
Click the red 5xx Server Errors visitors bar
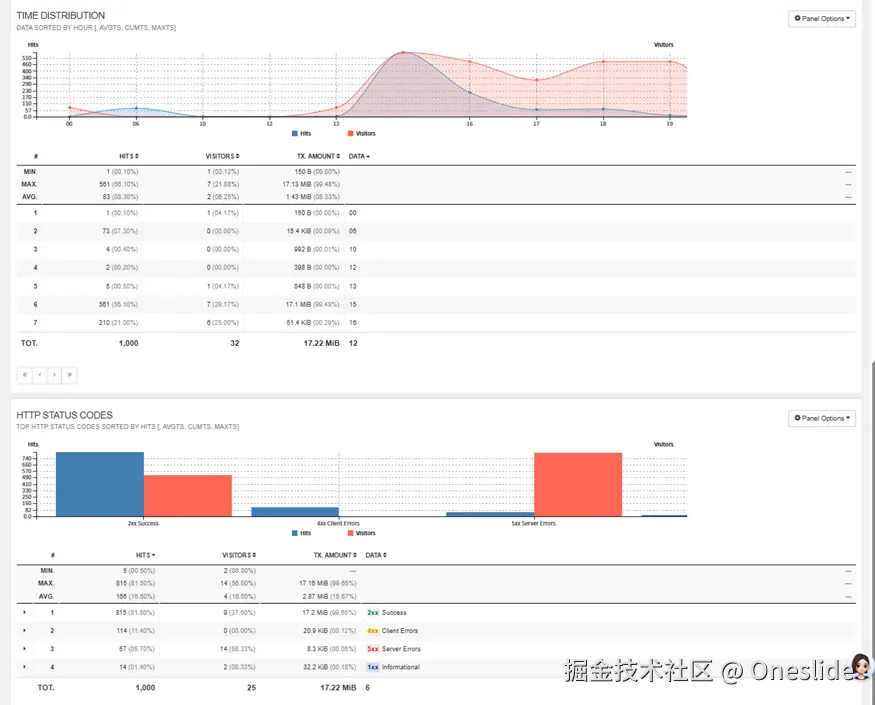[x=578, y=485]
